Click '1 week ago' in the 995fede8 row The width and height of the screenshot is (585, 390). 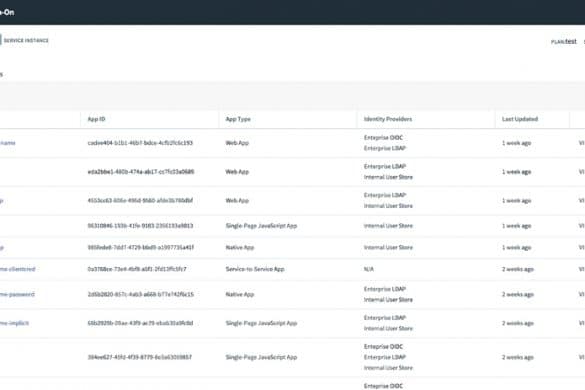pyautogui.click(x=516, y=247)
